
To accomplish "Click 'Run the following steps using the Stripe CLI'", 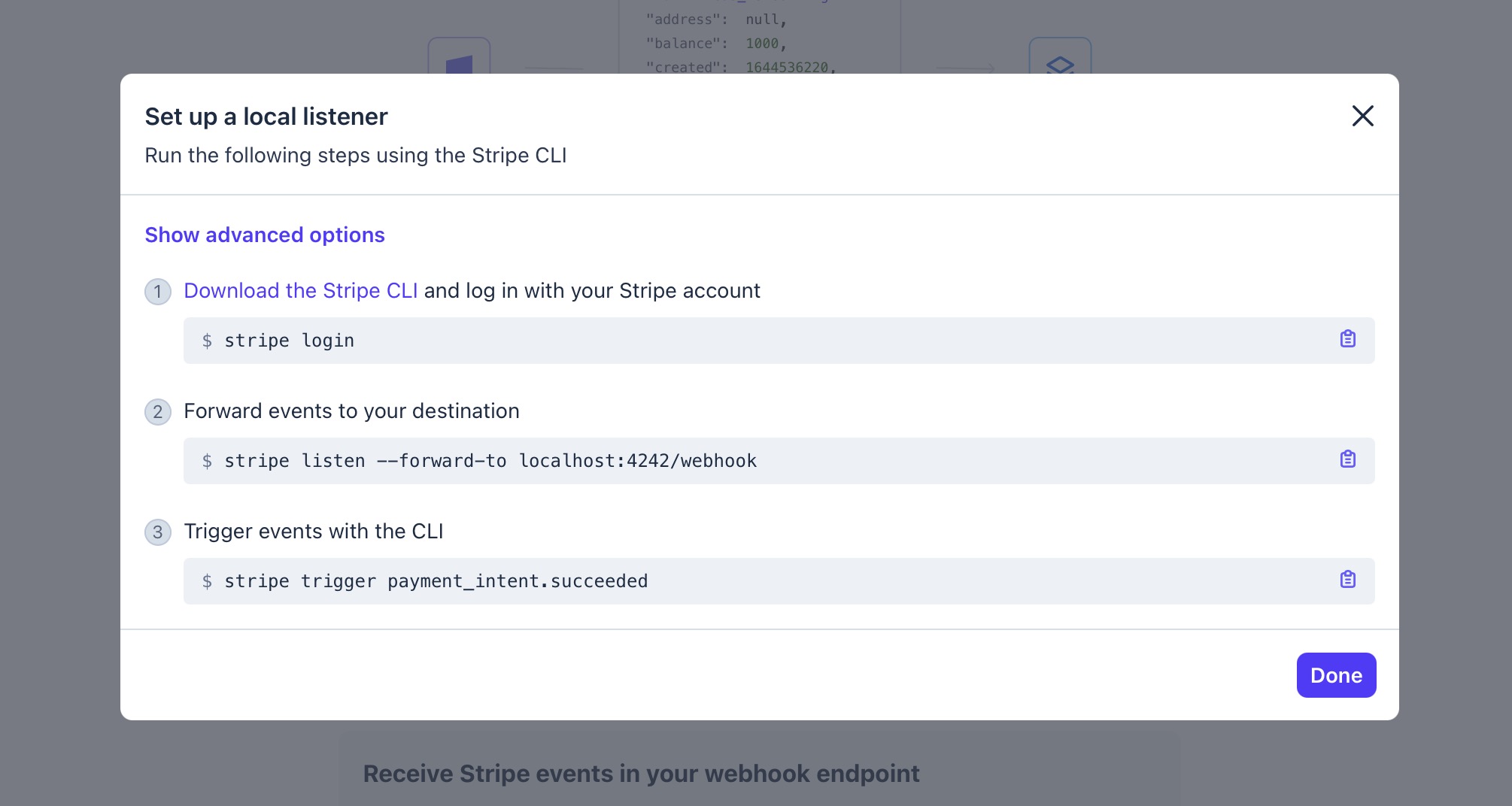I will click(356, 155).
